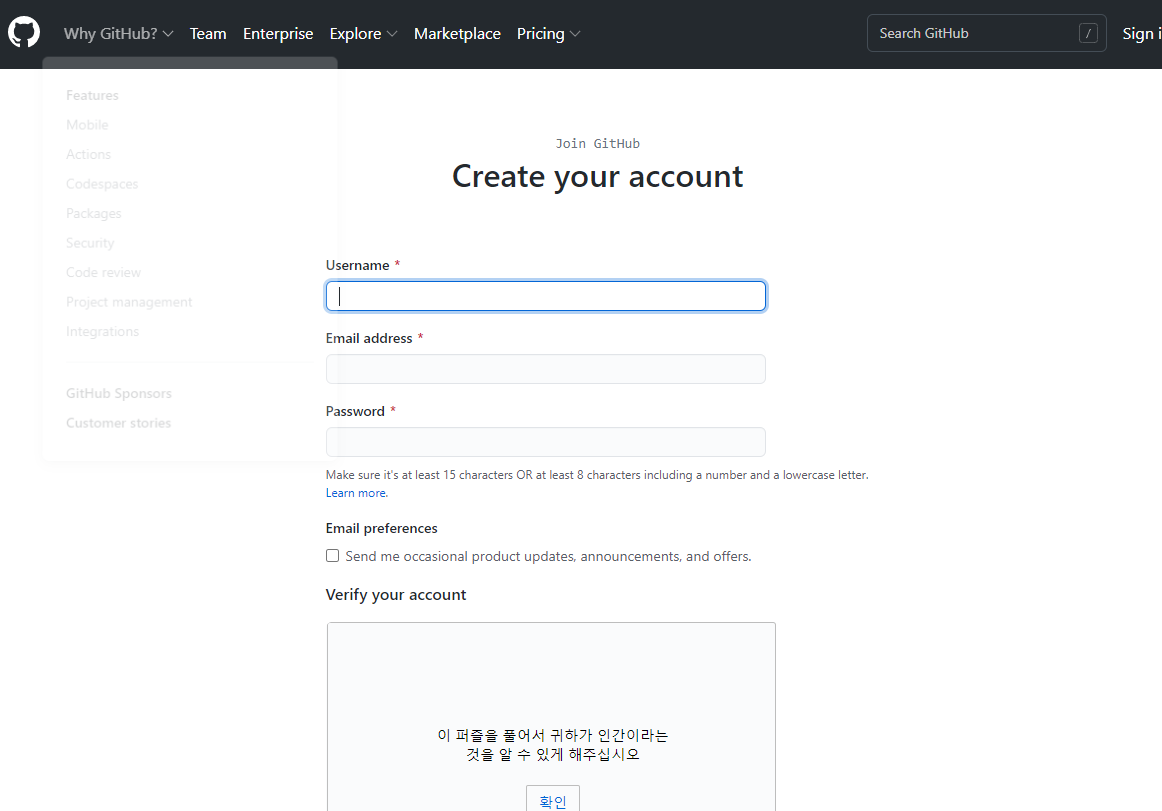Select Integrations menu entry
Image resolution: width=1162 pixels, height=811 pixels.
tap(102, 331)
